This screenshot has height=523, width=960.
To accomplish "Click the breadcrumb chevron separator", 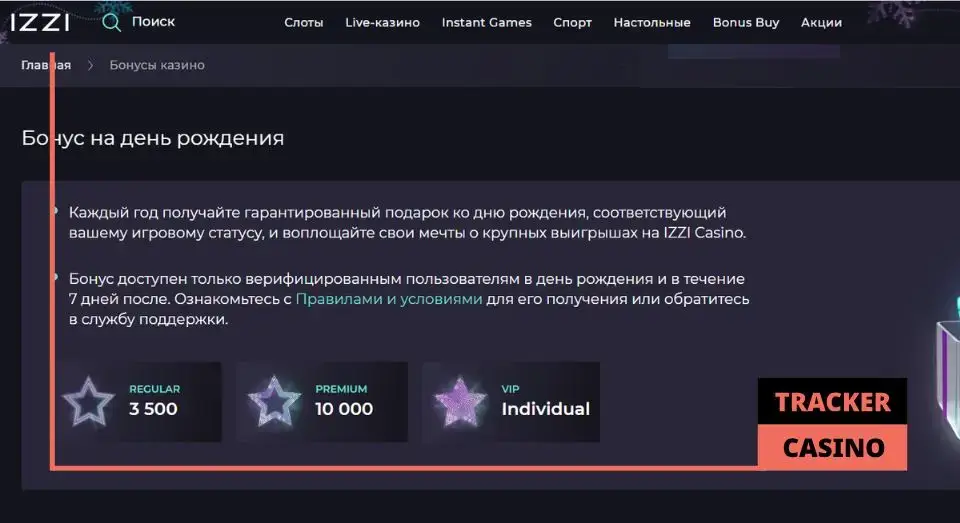I will [90, 65].
